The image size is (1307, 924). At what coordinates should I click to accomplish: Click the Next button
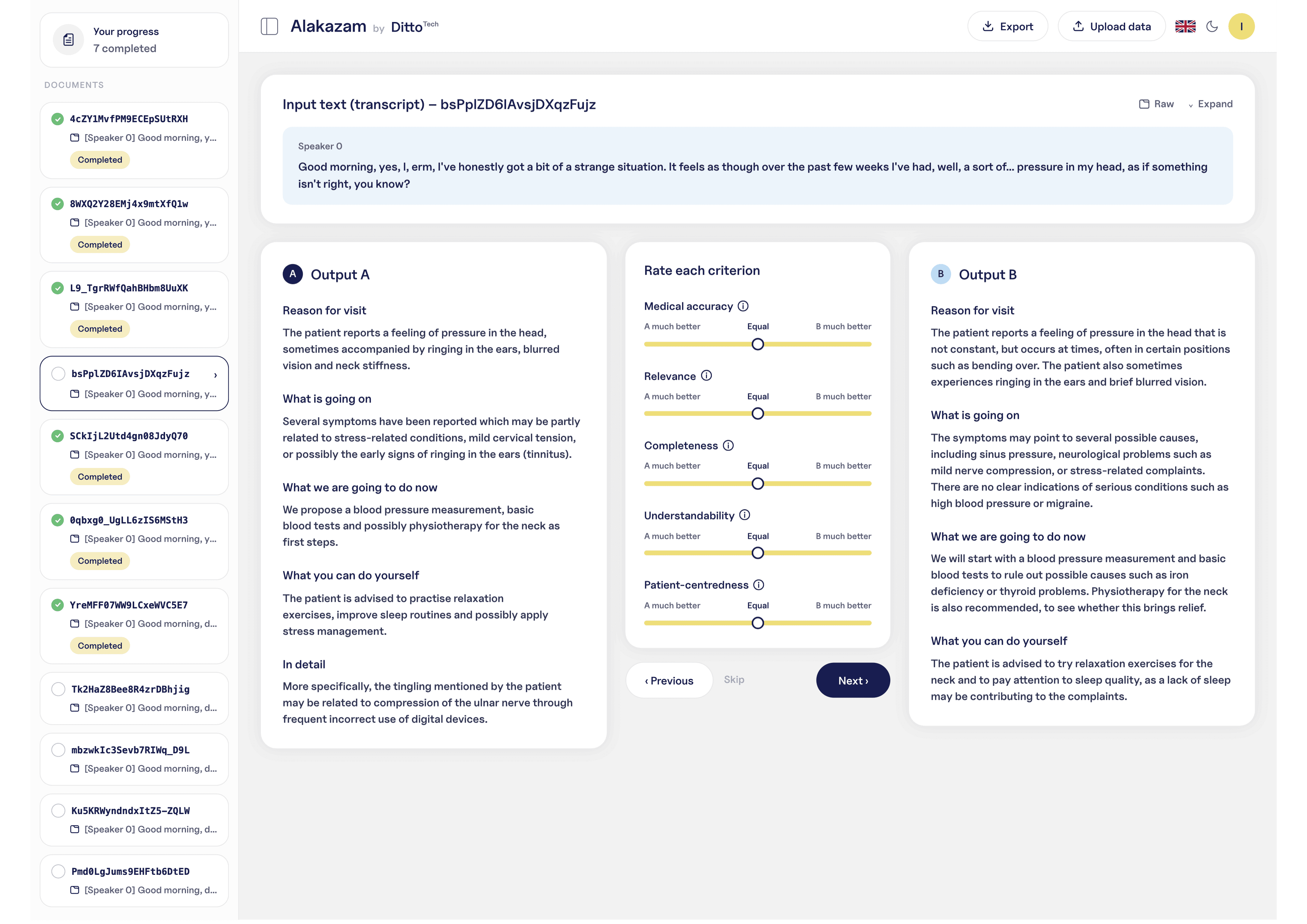[x=853, y=680]
